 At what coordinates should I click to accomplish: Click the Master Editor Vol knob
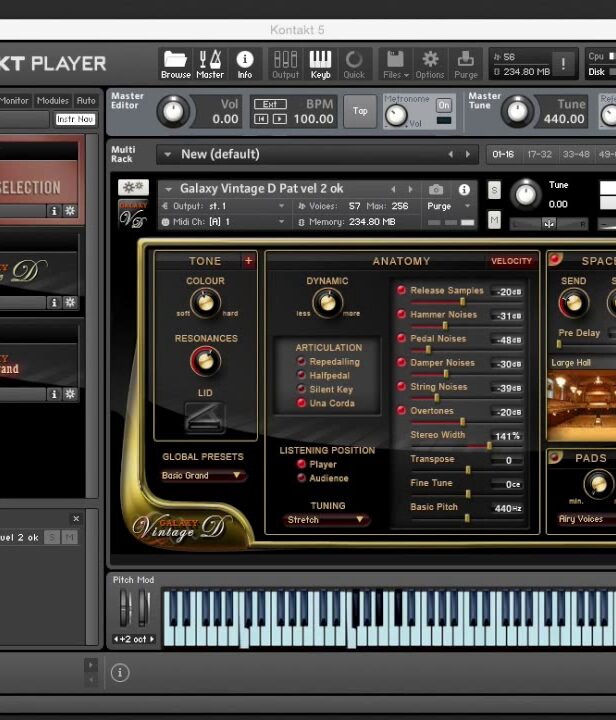coord(173,111)
